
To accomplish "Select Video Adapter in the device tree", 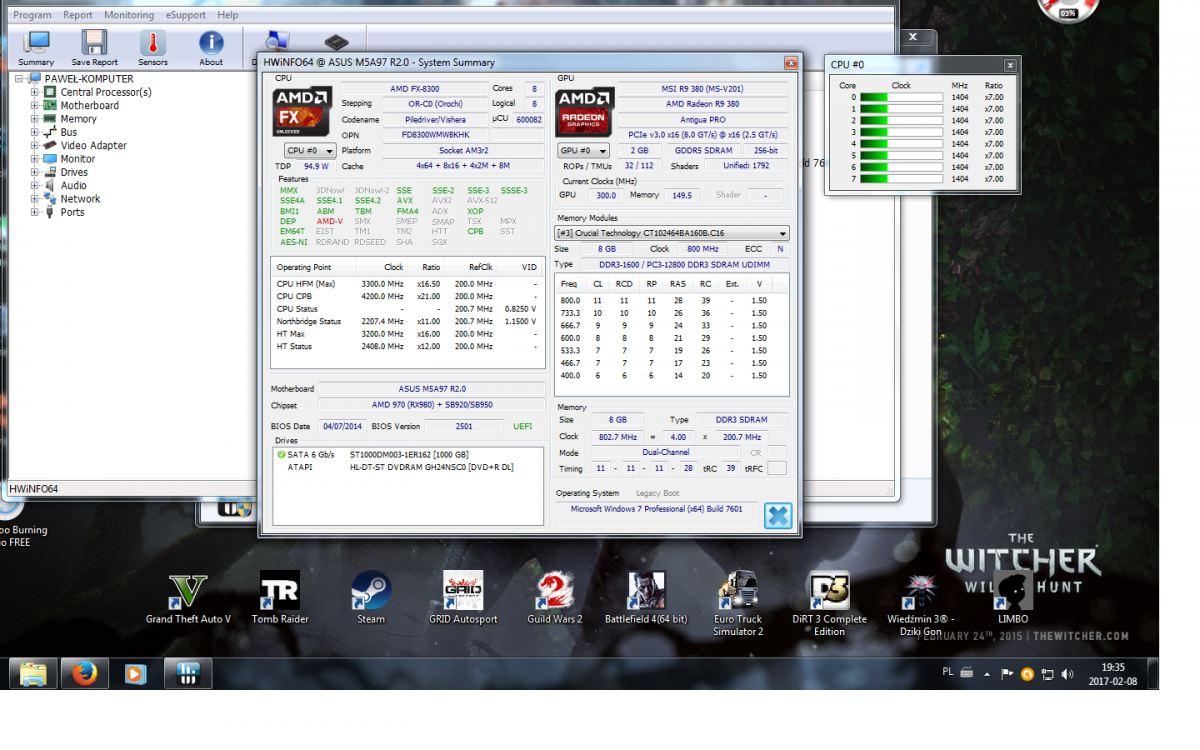I will pos(93,145).
